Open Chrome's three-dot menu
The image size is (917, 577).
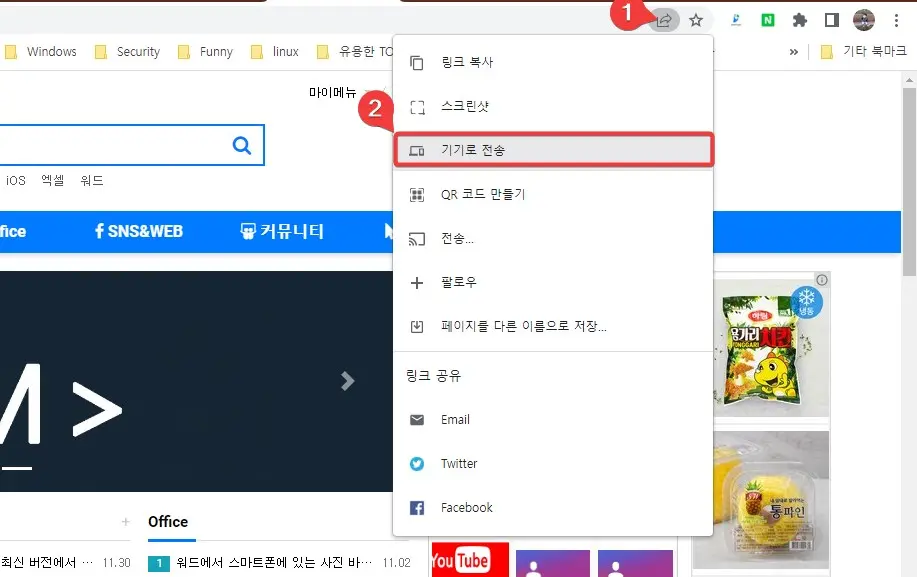pos(896,19)
